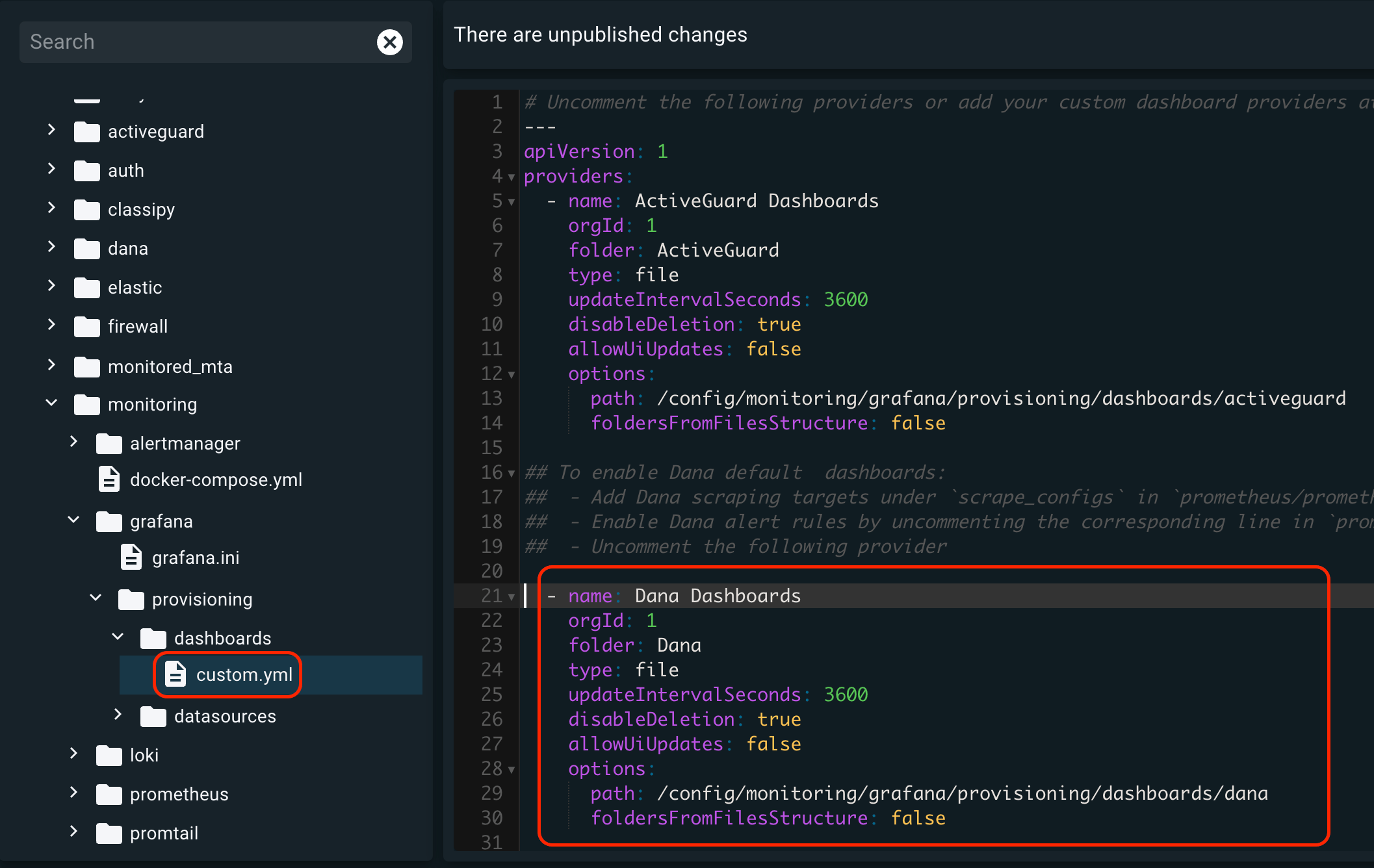Expand the monitored_mta folder chevron
Image resolution: width=1374 pixels, height=868 pixels.
coord(52,366)
